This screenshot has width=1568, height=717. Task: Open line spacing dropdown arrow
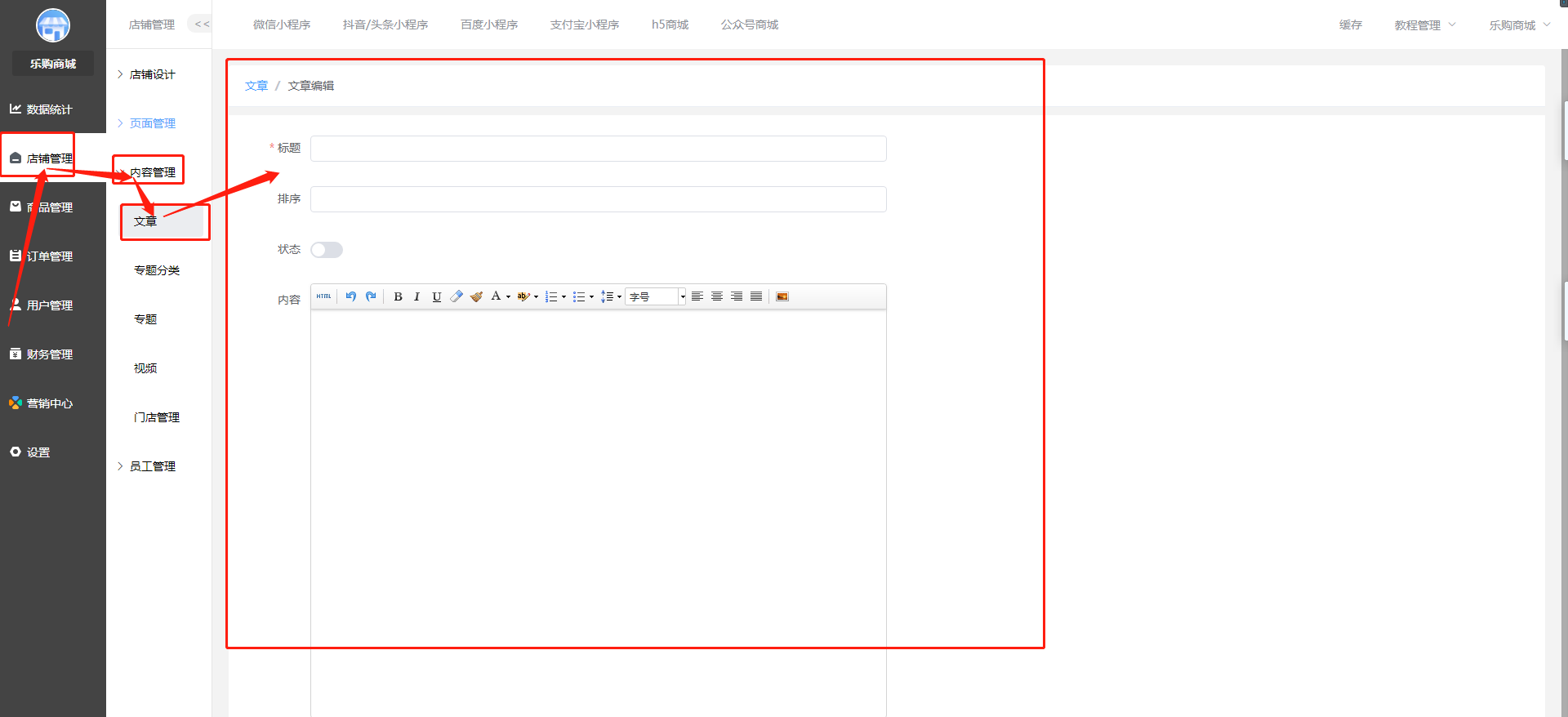pyautogui.click(x=619, y=297)
